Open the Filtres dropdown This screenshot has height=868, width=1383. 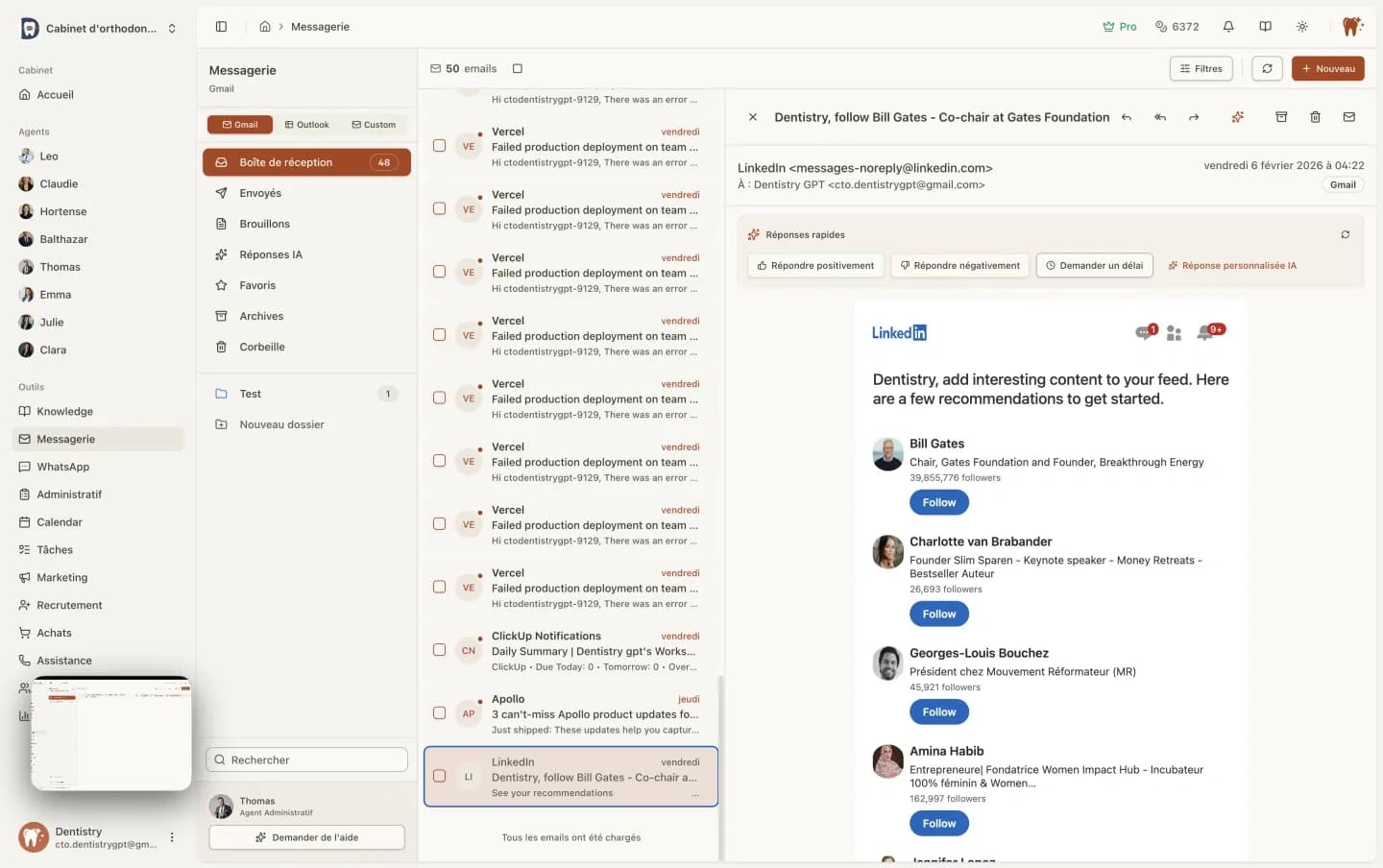pyautogui.click(x=1201, y=68)
